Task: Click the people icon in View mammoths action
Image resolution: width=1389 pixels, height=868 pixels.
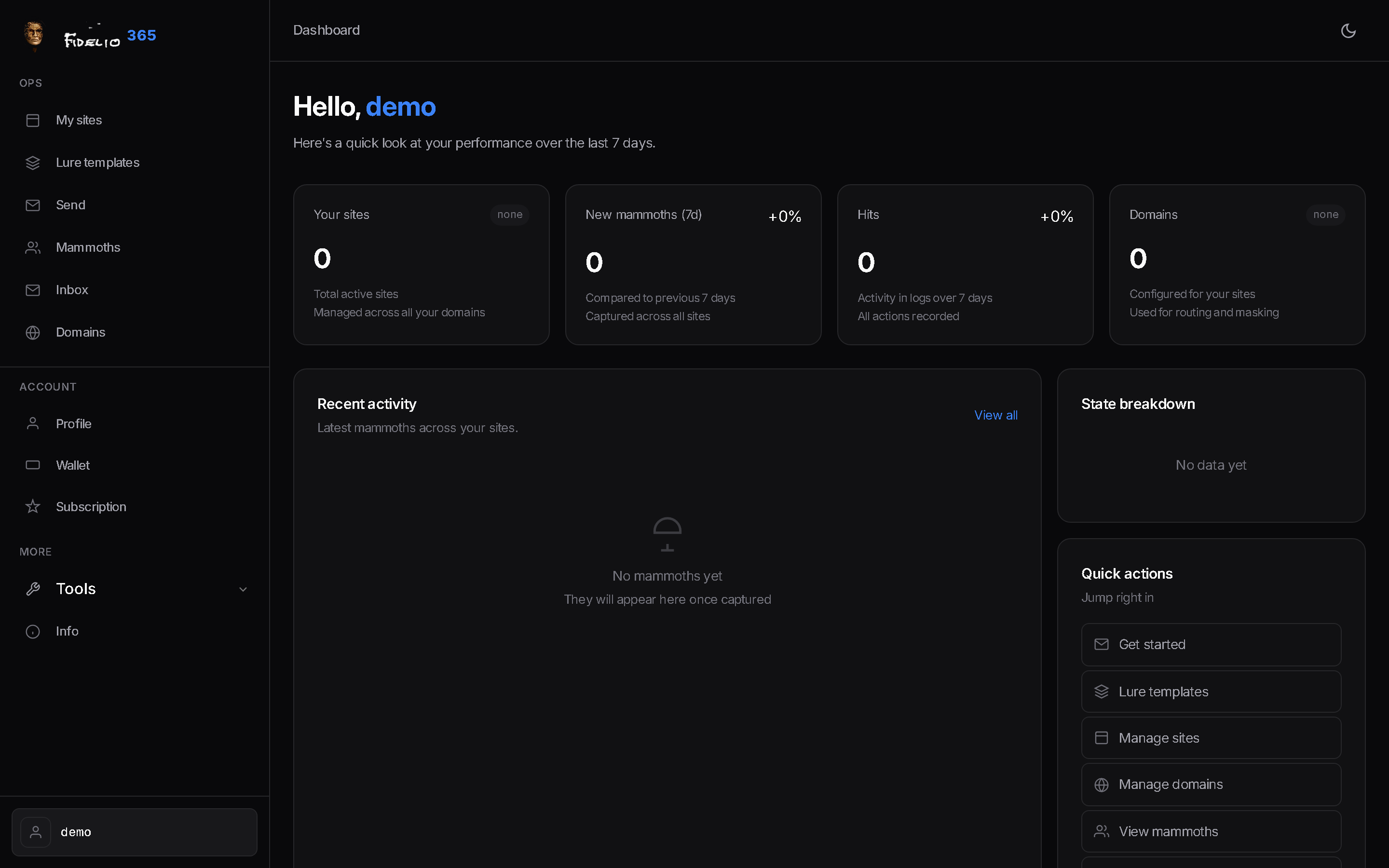Action: pos(1102,831)
